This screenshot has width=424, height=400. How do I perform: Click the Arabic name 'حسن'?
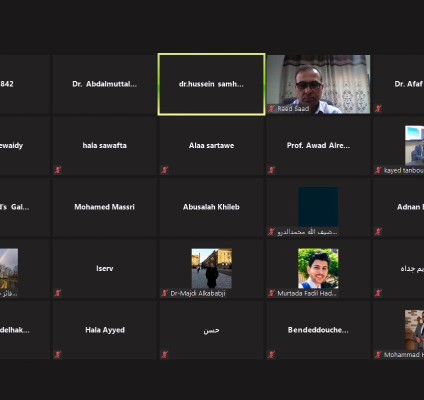pos(211,330)
